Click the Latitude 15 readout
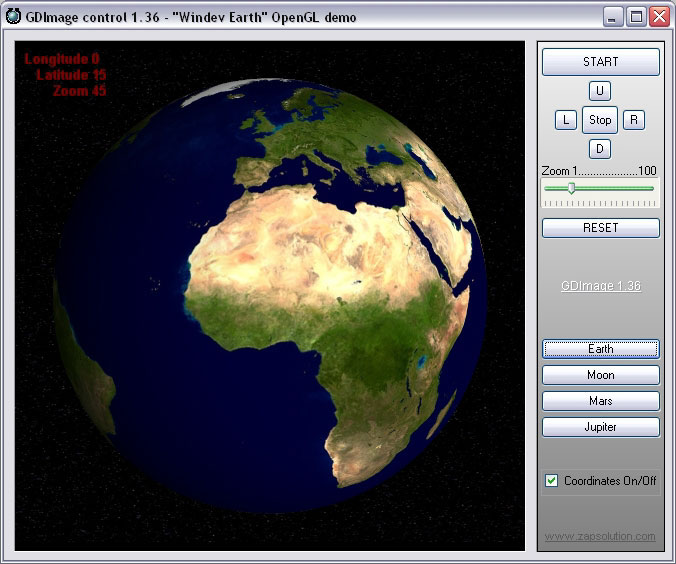The height and width of the screenshot is (564, 676). click(71, 75)
